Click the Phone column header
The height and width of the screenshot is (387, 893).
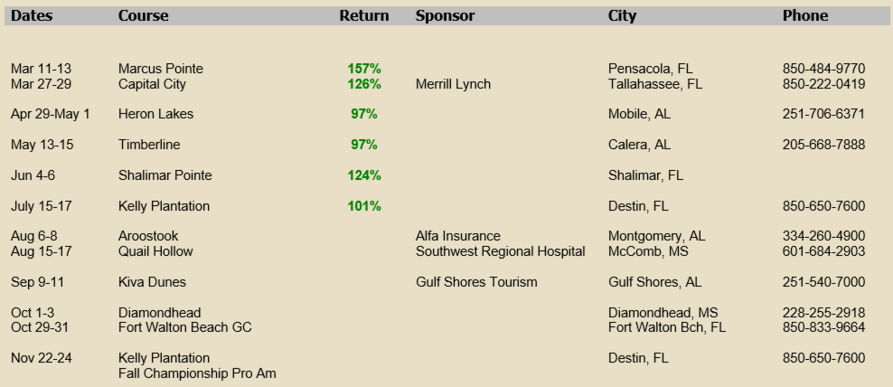(805, 16)
